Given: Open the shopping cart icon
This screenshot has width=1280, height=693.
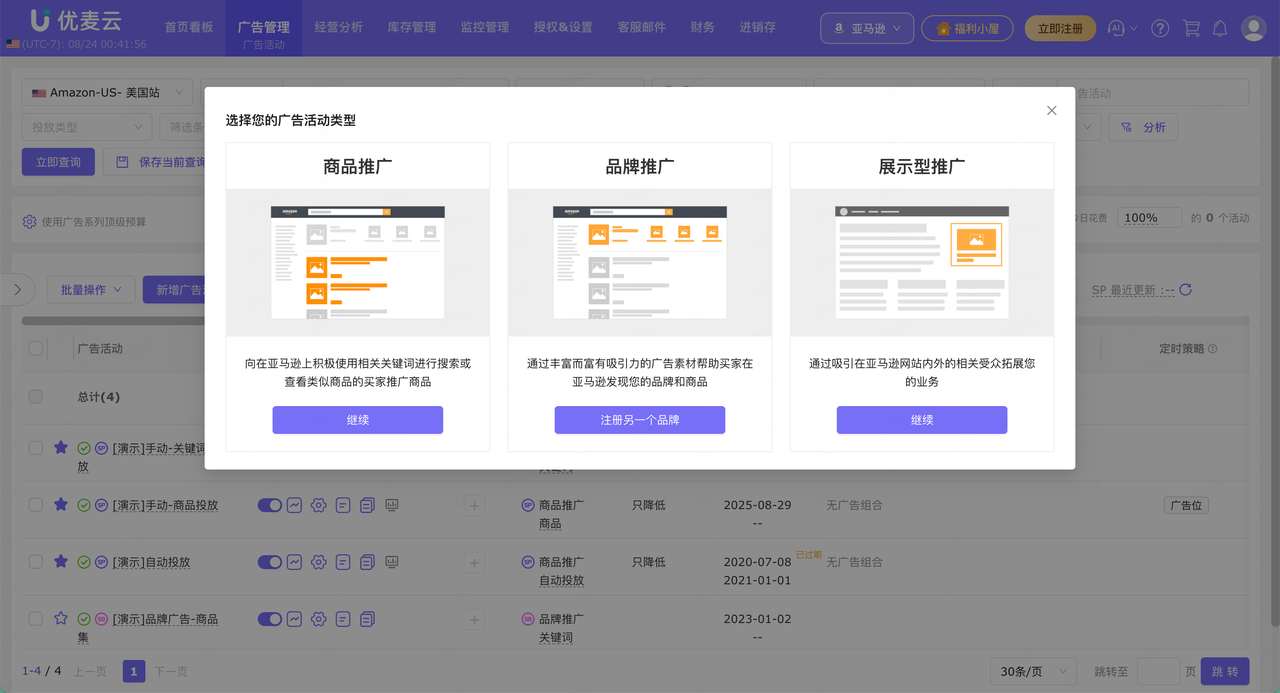Looking at the screenshot, I should [x=1191, y=29].
